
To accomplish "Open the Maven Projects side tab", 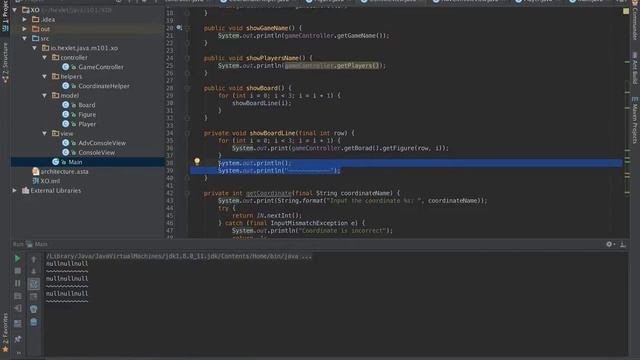I will (635, 121).
